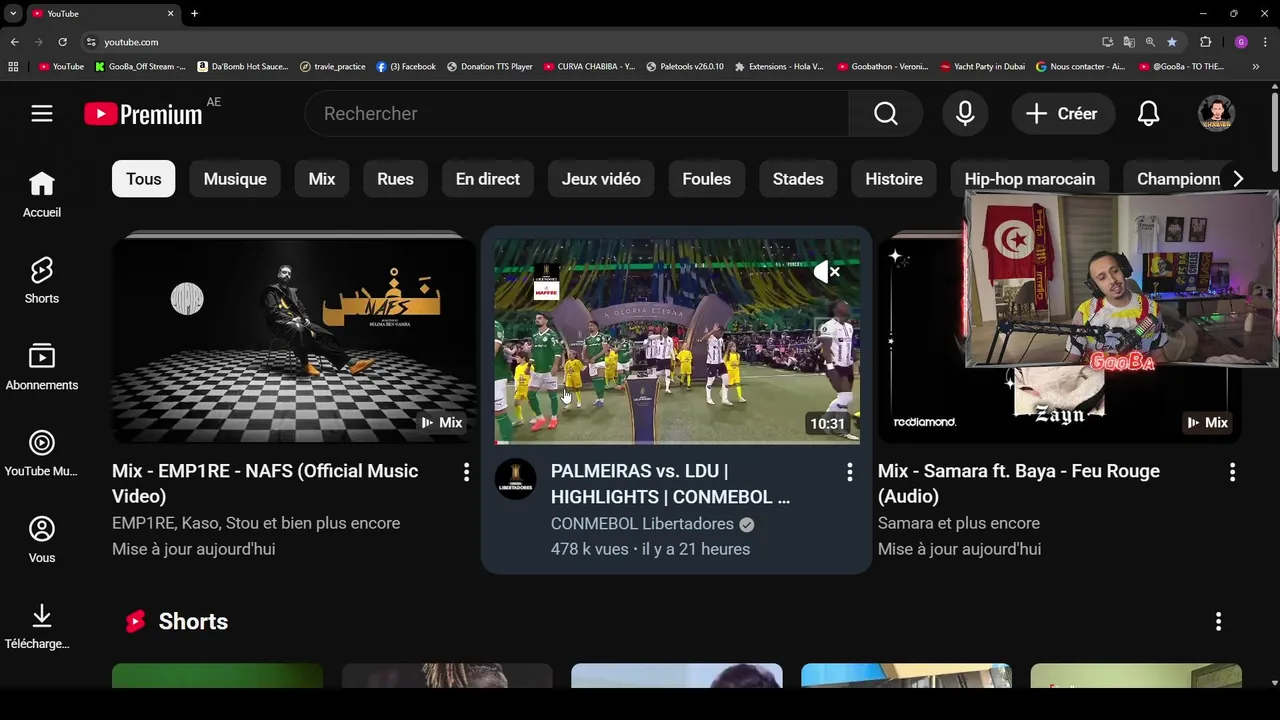Screen dimensions: 1280x720
Task: Go to Accueil in sidebar
Action: tap(41, 194)
